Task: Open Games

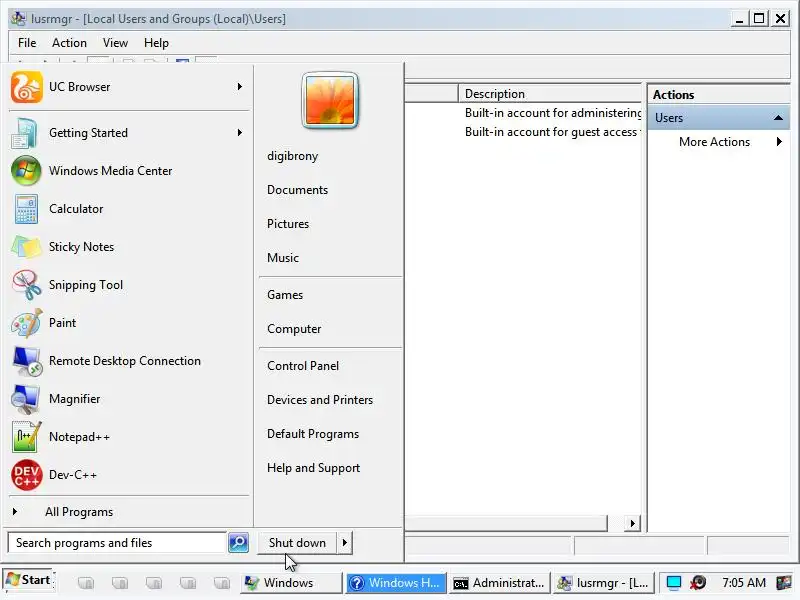Action: coord(285,295)
